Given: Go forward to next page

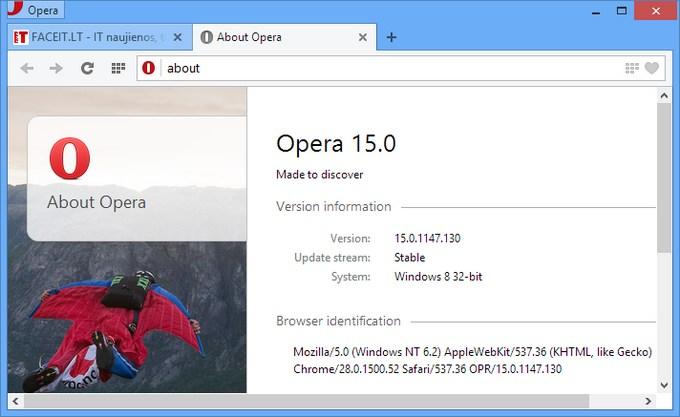Looking at the screenshot, I should 56,68.
